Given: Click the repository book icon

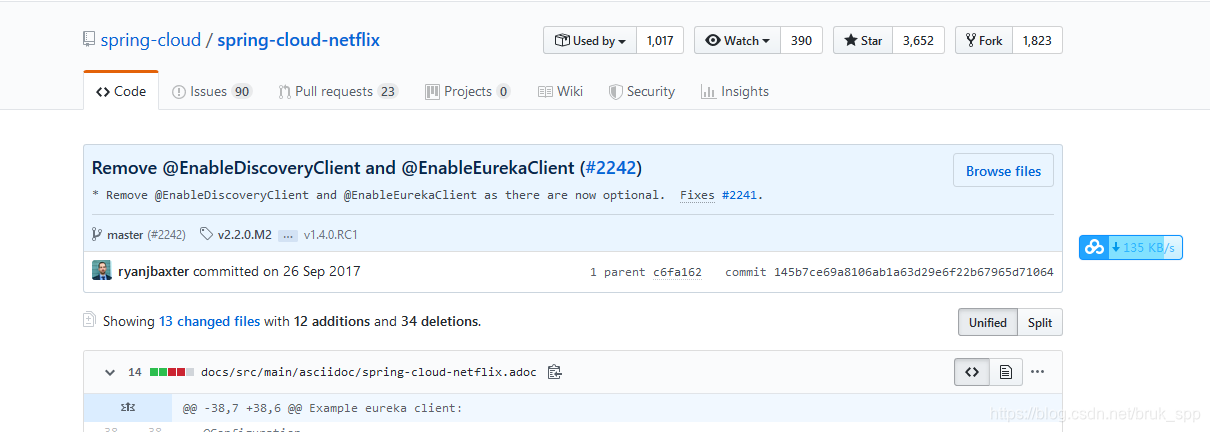Looking at the screenshot, I should pyautogui.click(x=89, y=40).
